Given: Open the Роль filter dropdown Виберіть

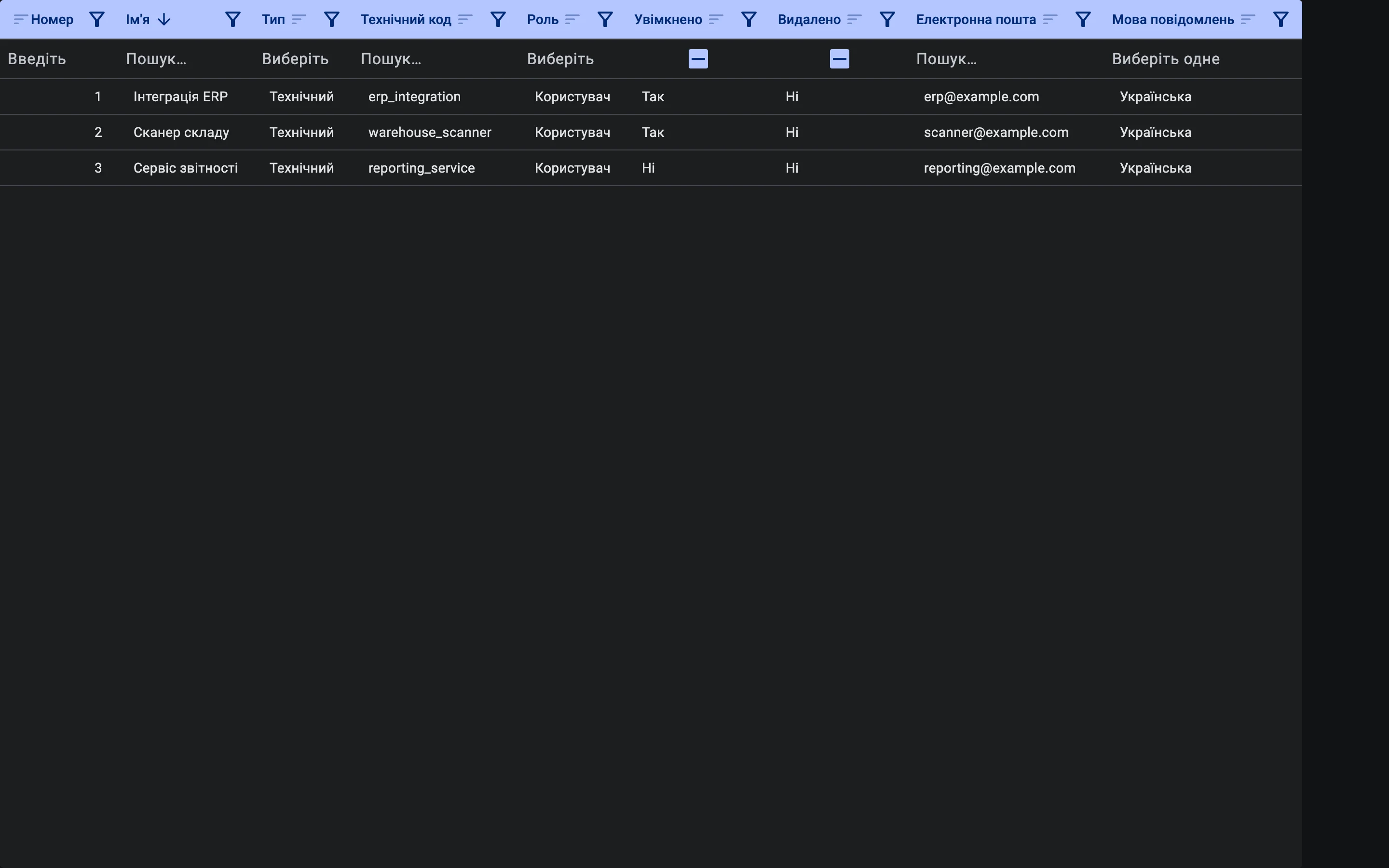Looking at the screenshot, I should 560,59.
